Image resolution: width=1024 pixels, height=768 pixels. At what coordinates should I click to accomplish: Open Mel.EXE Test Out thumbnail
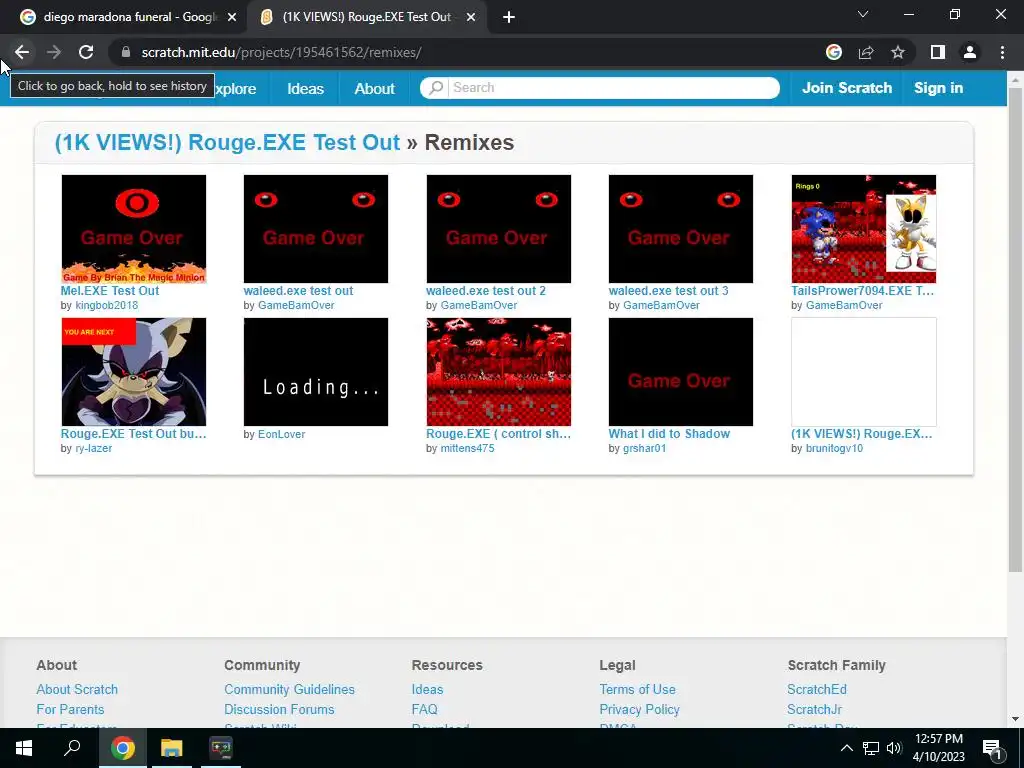tap(134, 229)
